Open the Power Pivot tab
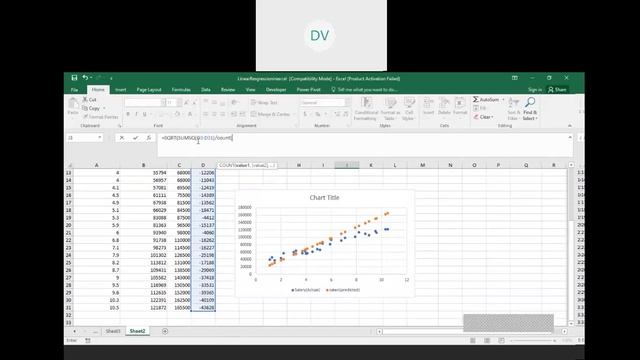The height and width of the screenshot is (360, 640). [x=309, y=90]
